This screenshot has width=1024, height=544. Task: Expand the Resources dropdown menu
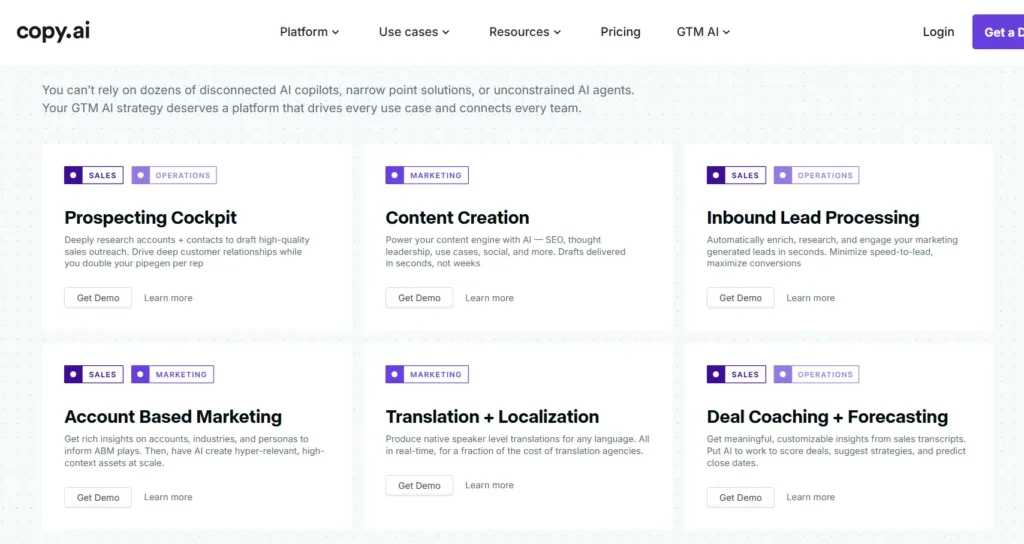coord(524,32)
